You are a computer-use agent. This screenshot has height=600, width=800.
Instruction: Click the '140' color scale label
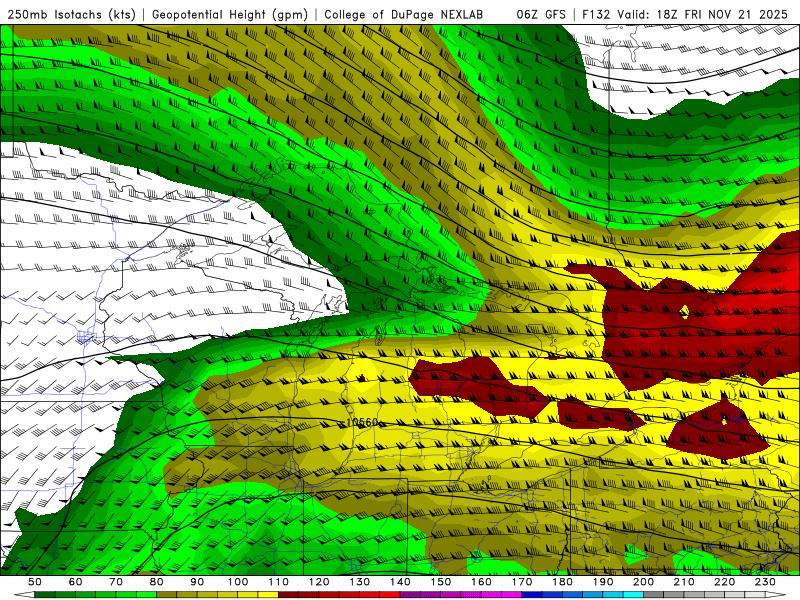[x=400, y=582]
